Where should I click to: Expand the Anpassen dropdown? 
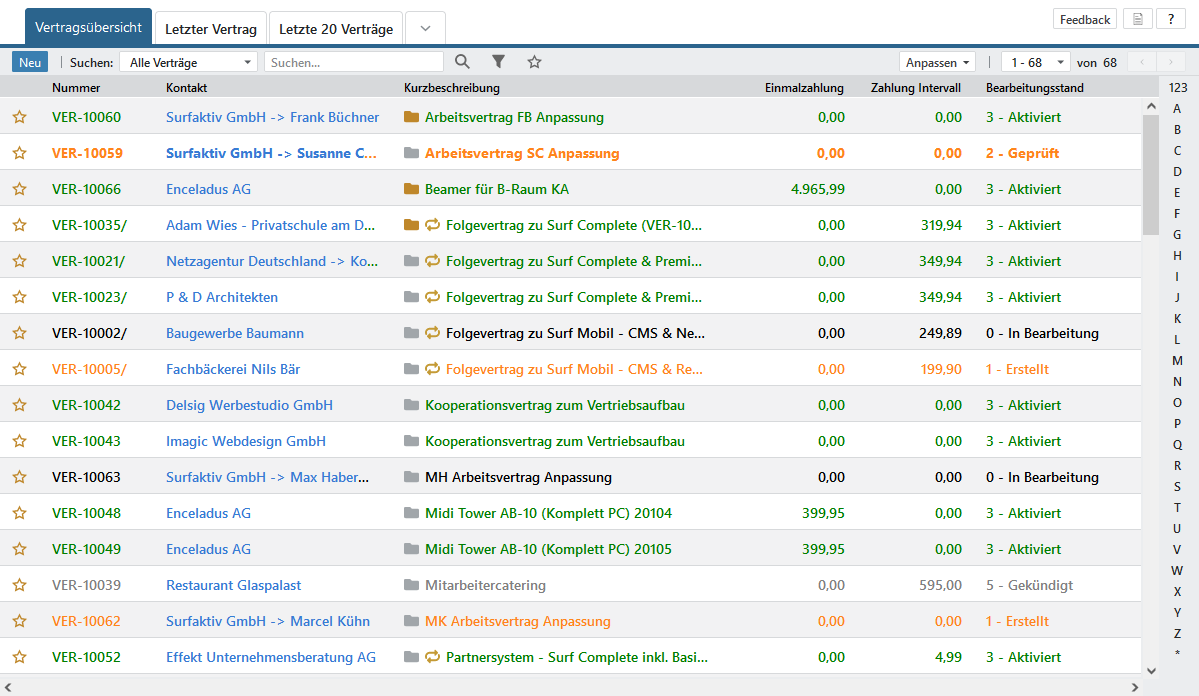[937, 62]
